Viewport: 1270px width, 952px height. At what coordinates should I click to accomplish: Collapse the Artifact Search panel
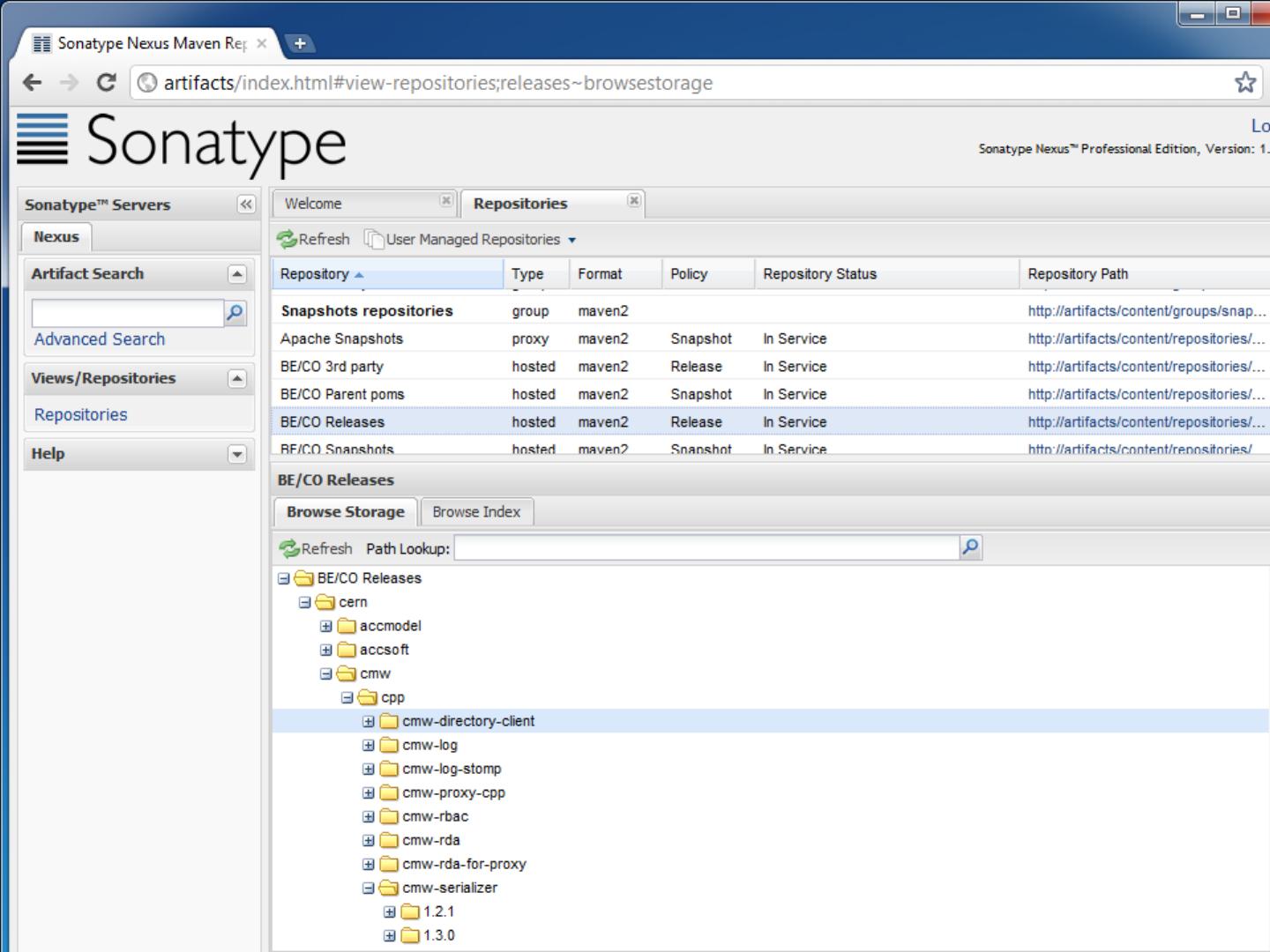(x=236, y=274)
